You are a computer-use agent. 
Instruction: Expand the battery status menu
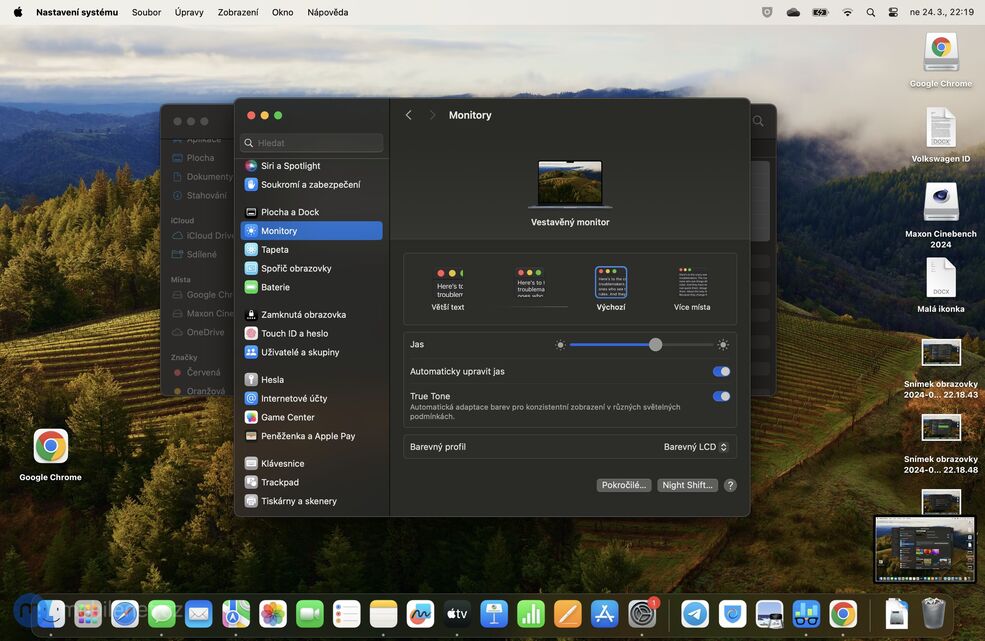[820, 12]
